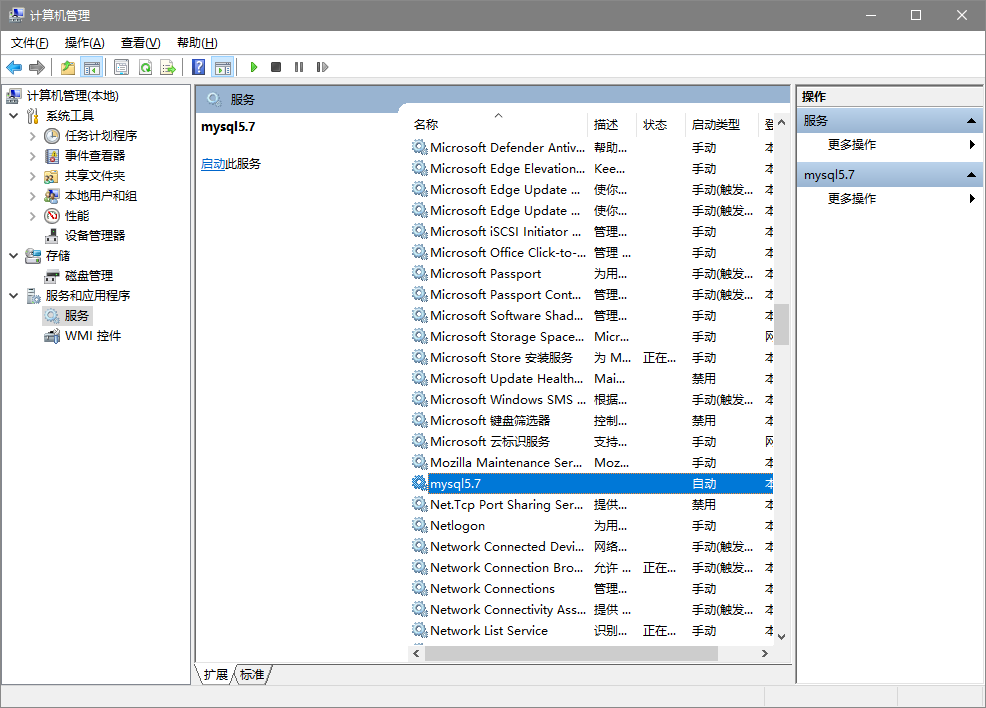Click the Forward arrow toolbar icon
The height and width of the screenshot is (708, 986).
pyautogui.click(x=37, y=67)
